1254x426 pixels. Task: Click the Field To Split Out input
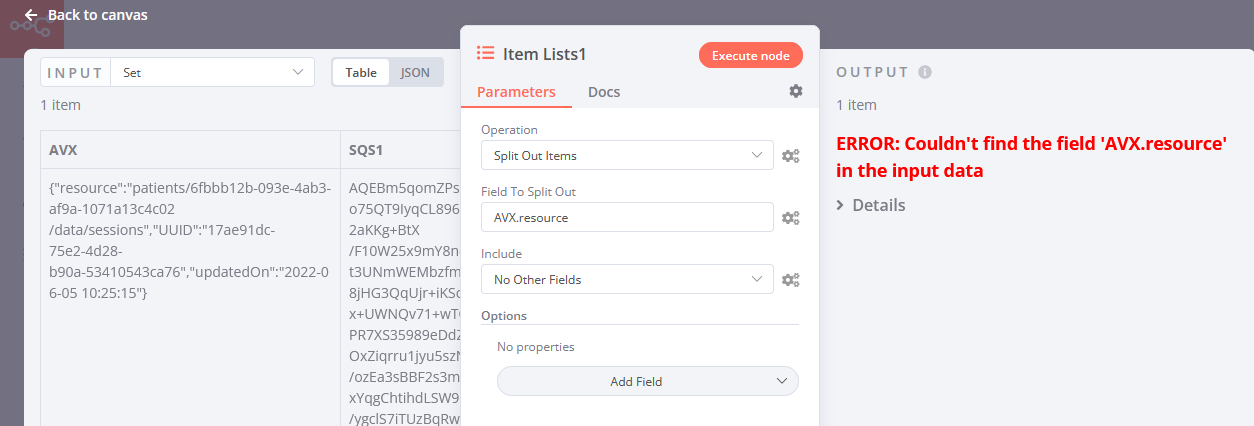[x=627, y=218]
